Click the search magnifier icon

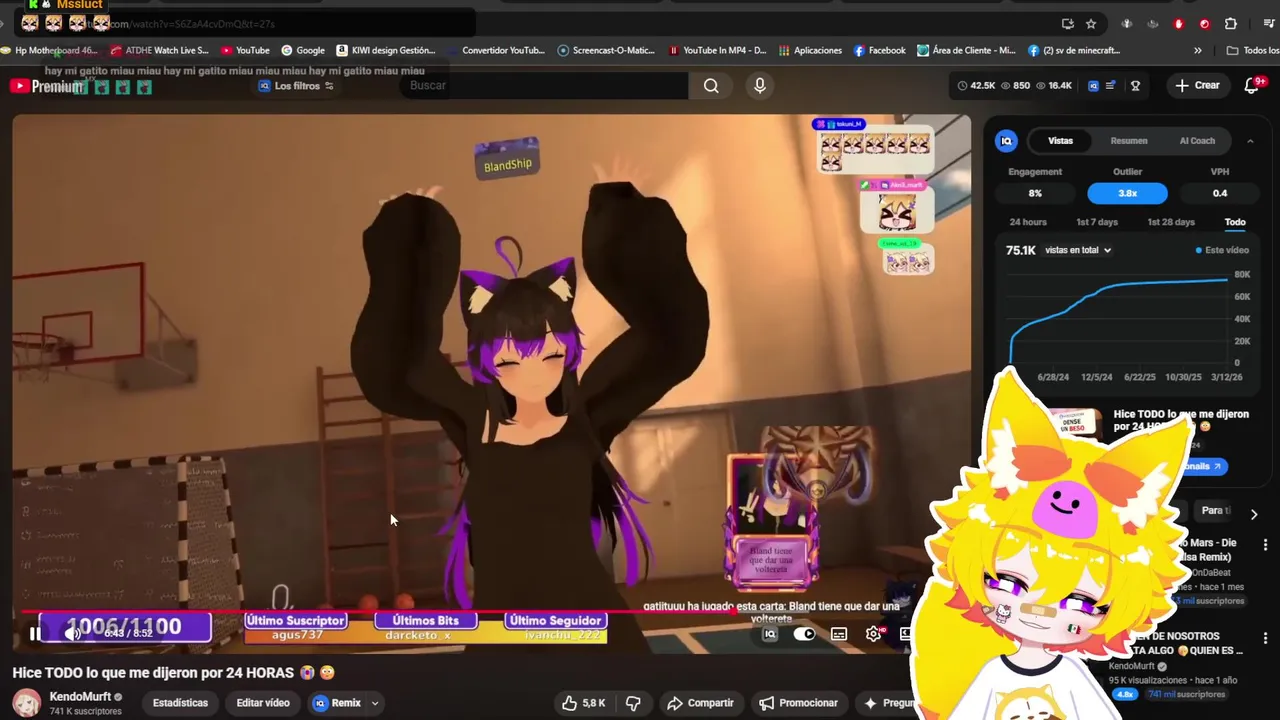711,86
